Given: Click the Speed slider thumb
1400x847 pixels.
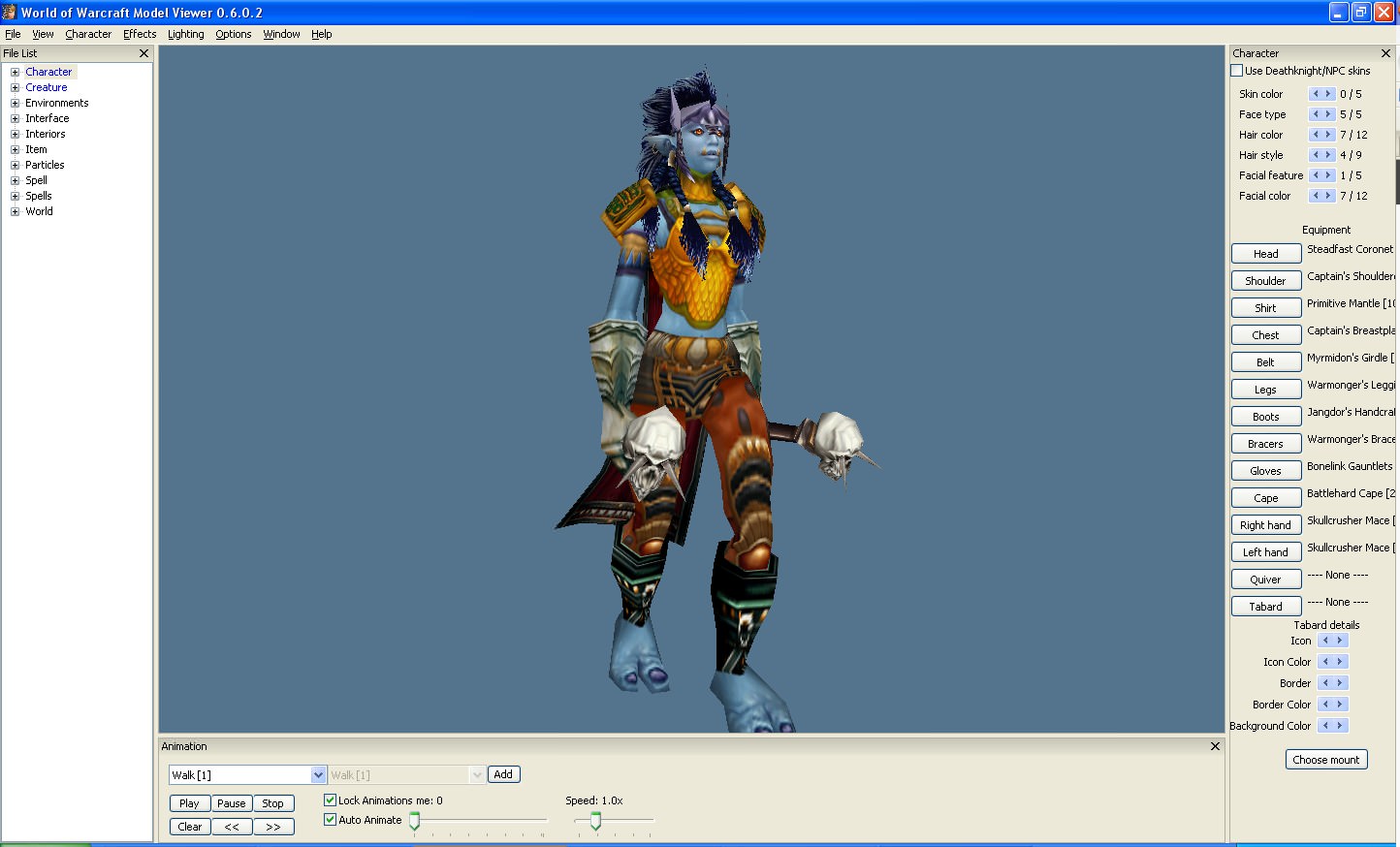Looking at the screenshot, I should [x=595, y=822].
